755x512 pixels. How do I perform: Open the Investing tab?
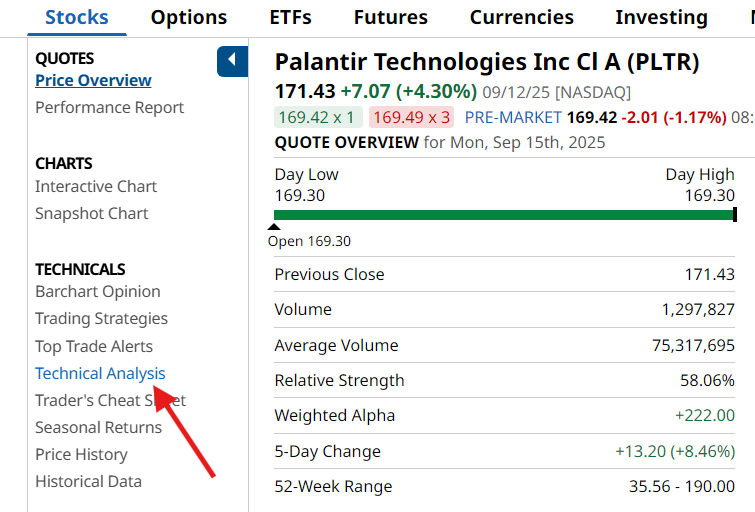click(x=661, y=17)
